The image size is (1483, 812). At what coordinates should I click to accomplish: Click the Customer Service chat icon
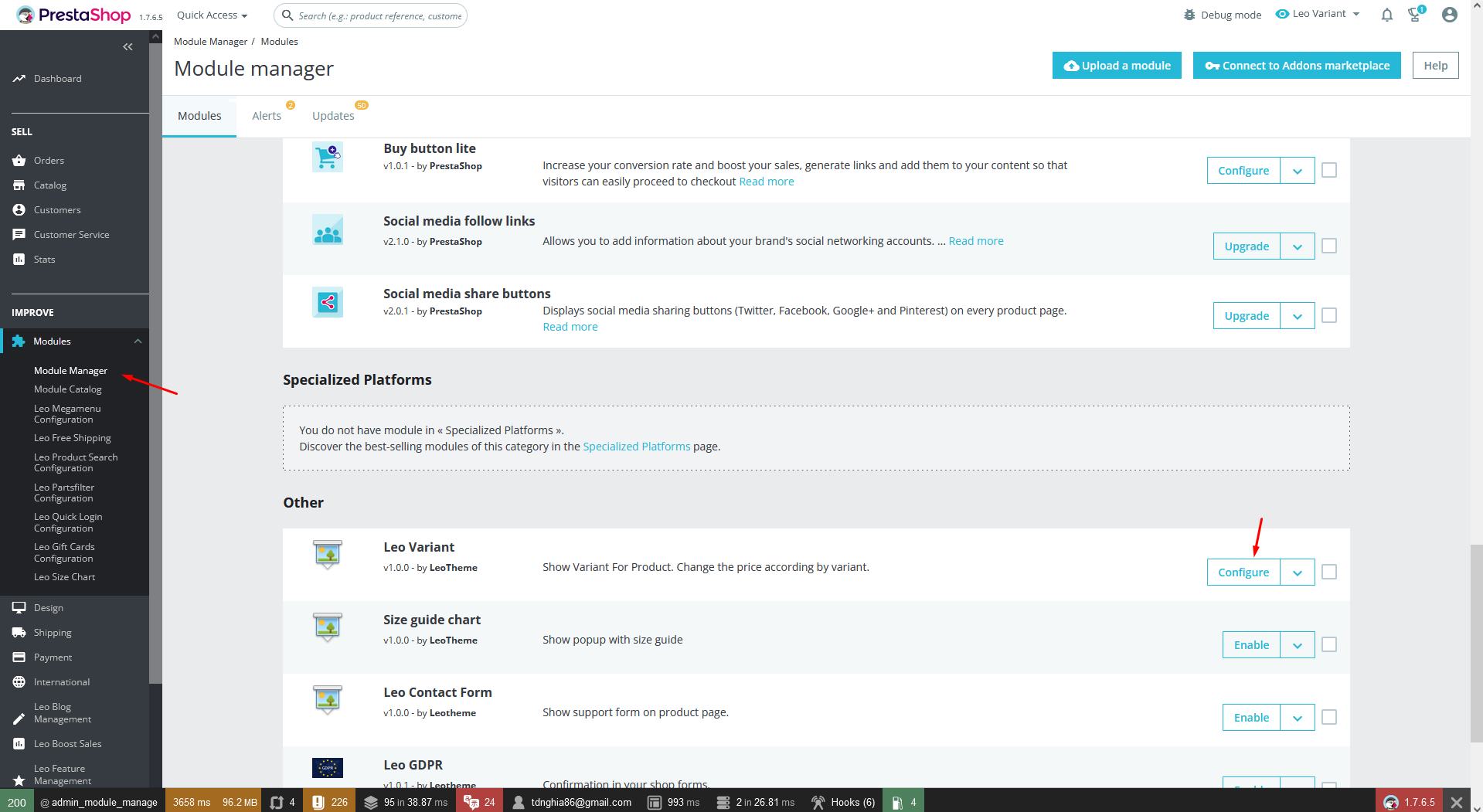pyautogui.click(x=19, y=235)
